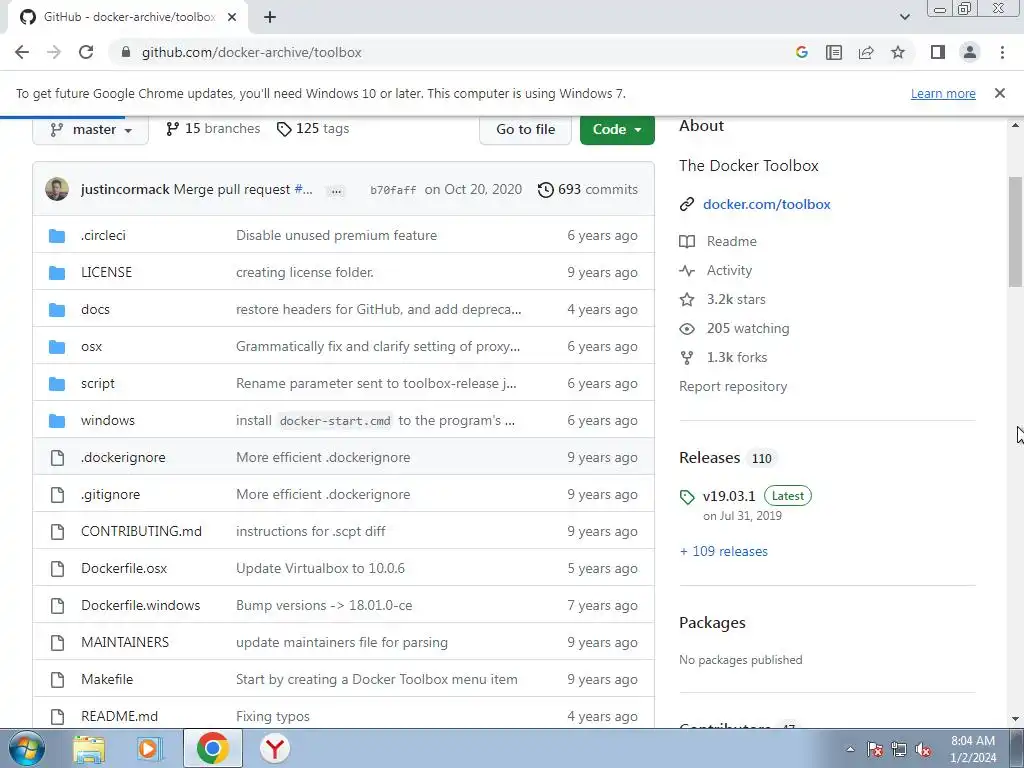Click the muted volume tray icon
Screen dimensions: 1024x768
[x=923, y=750]
